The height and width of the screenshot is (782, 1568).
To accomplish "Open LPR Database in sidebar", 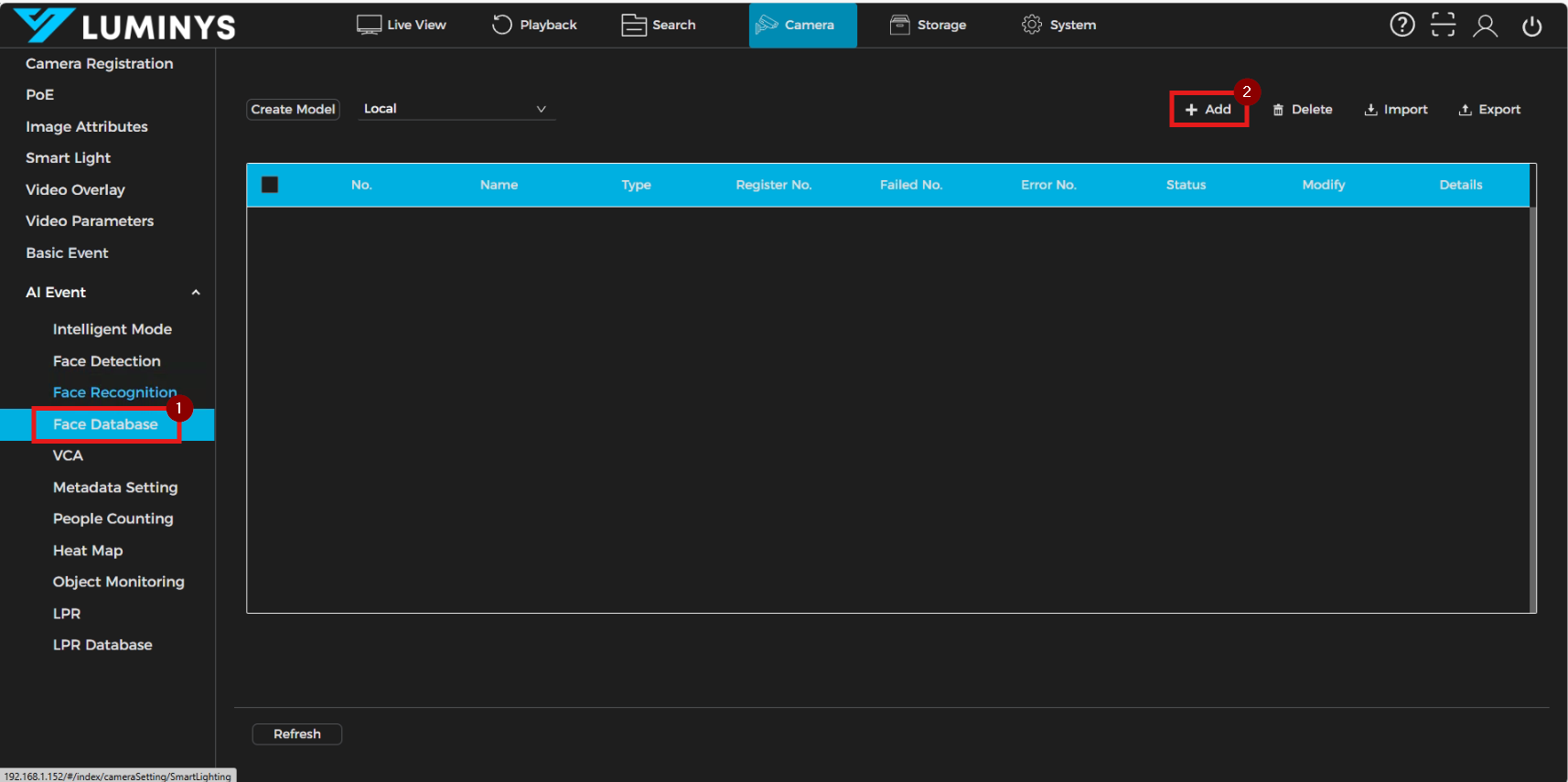I will tap(102, 645).
